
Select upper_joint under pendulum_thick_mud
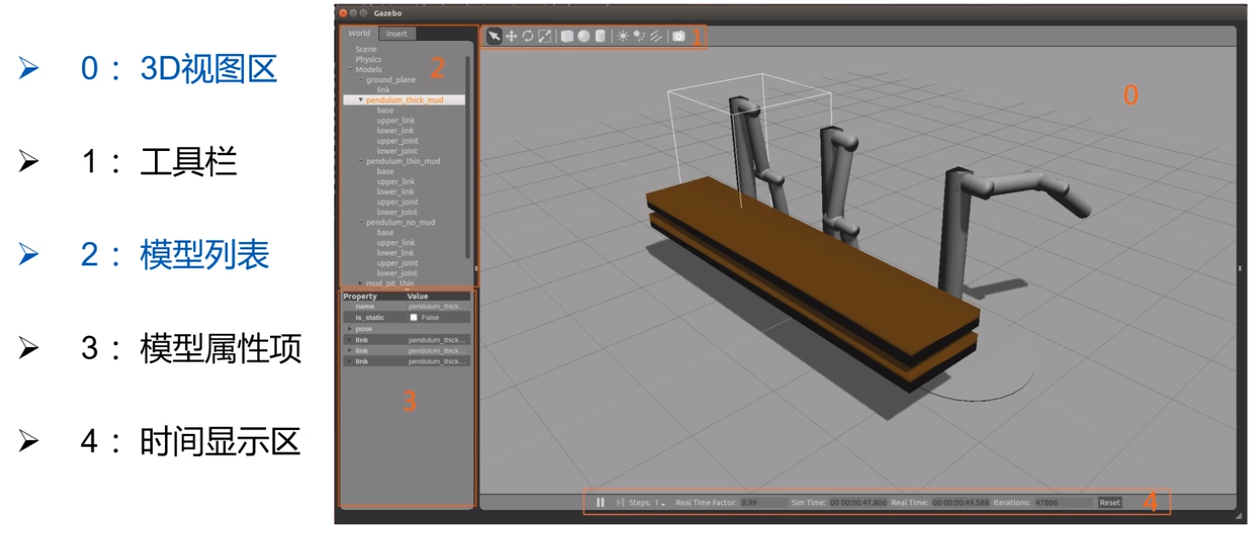click(x=397, y=141)
